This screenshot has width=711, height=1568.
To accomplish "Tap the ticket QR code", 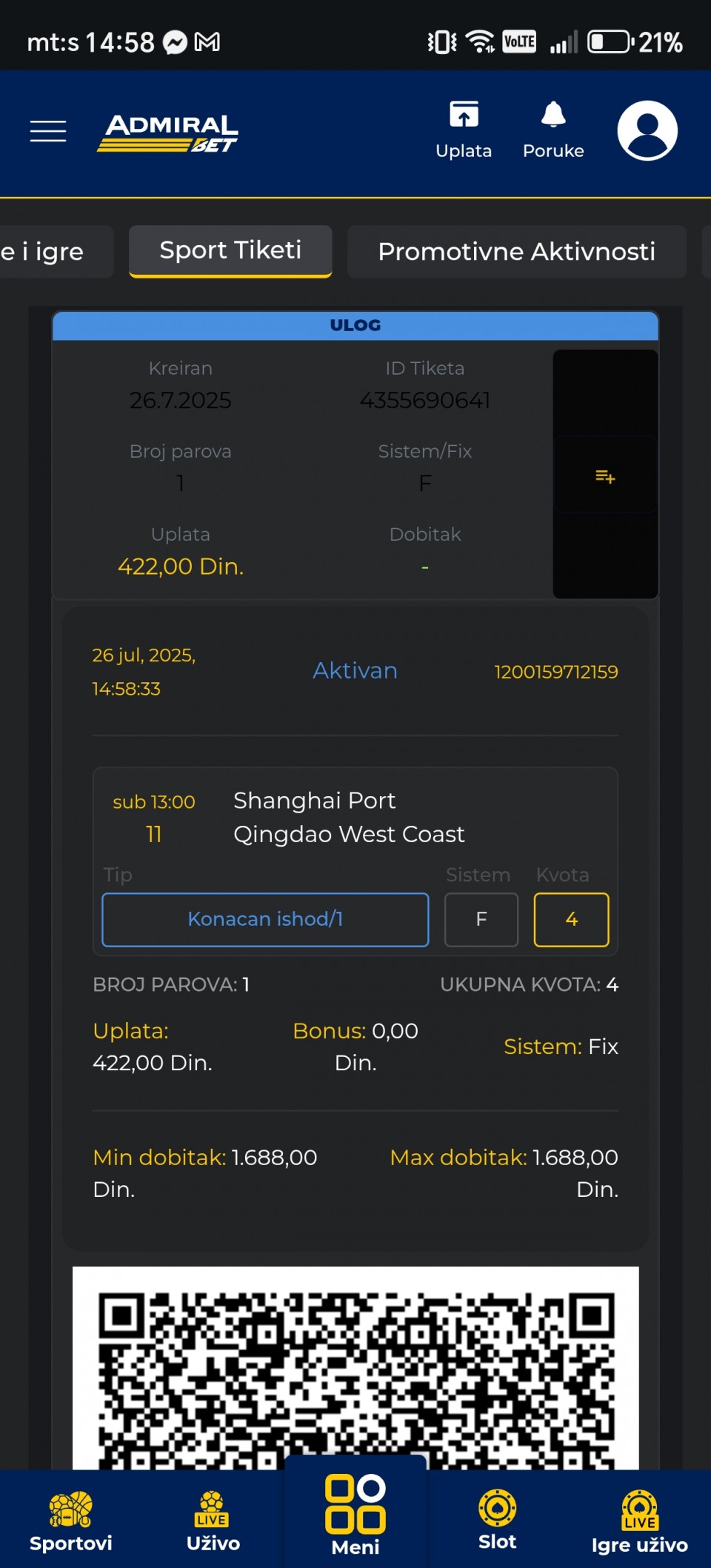I will click(x=355, y=1369).
